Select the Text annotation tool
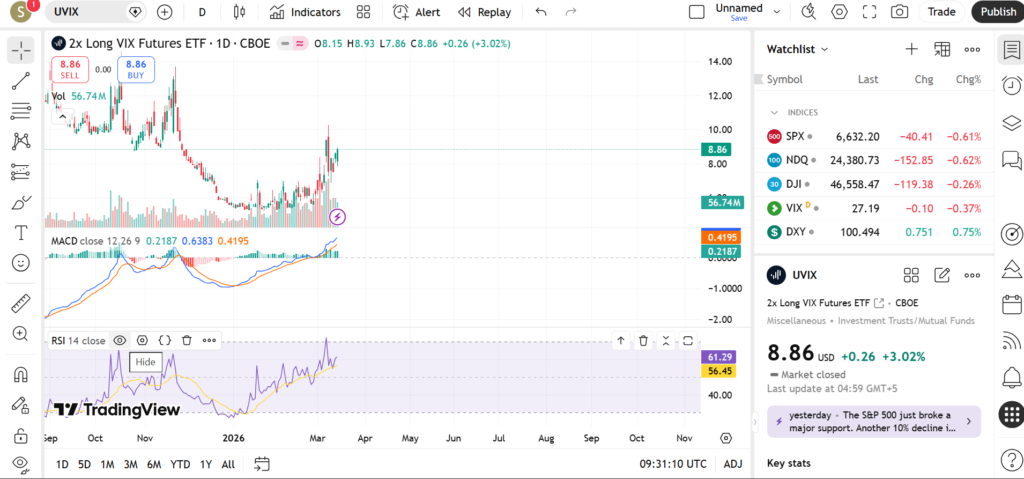The width and height of the screenshot is (1024, 479). point(20,233)
